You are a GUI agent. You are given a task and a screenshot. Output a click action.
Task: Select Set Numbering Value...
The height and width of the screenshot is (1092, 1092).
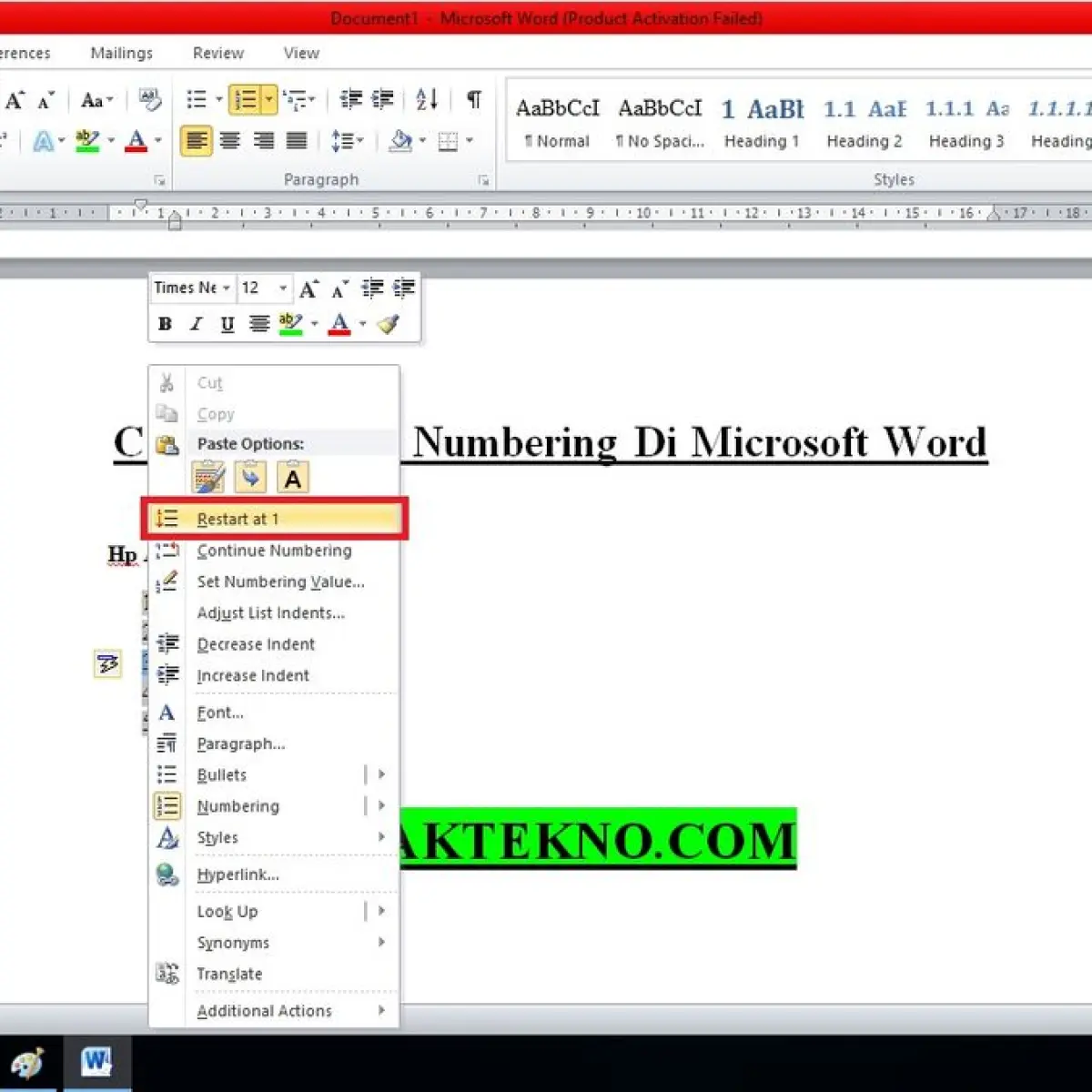[275, 581]
